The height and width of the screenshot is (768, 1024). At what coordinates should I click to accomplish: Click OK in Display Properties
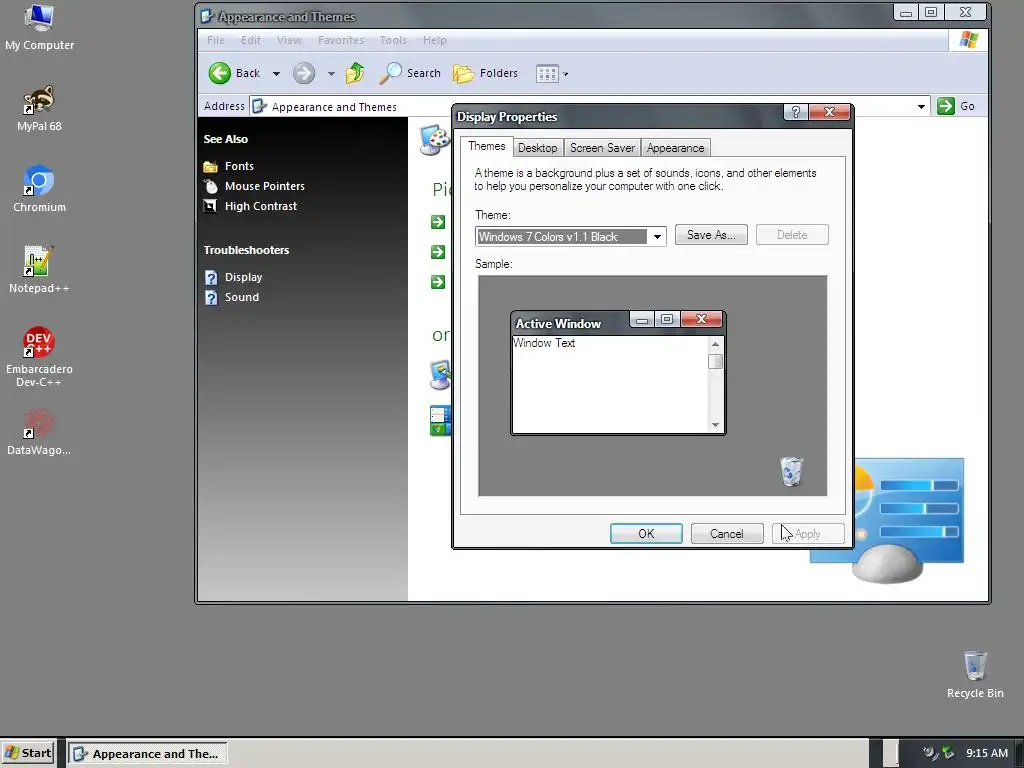(646, 534)
